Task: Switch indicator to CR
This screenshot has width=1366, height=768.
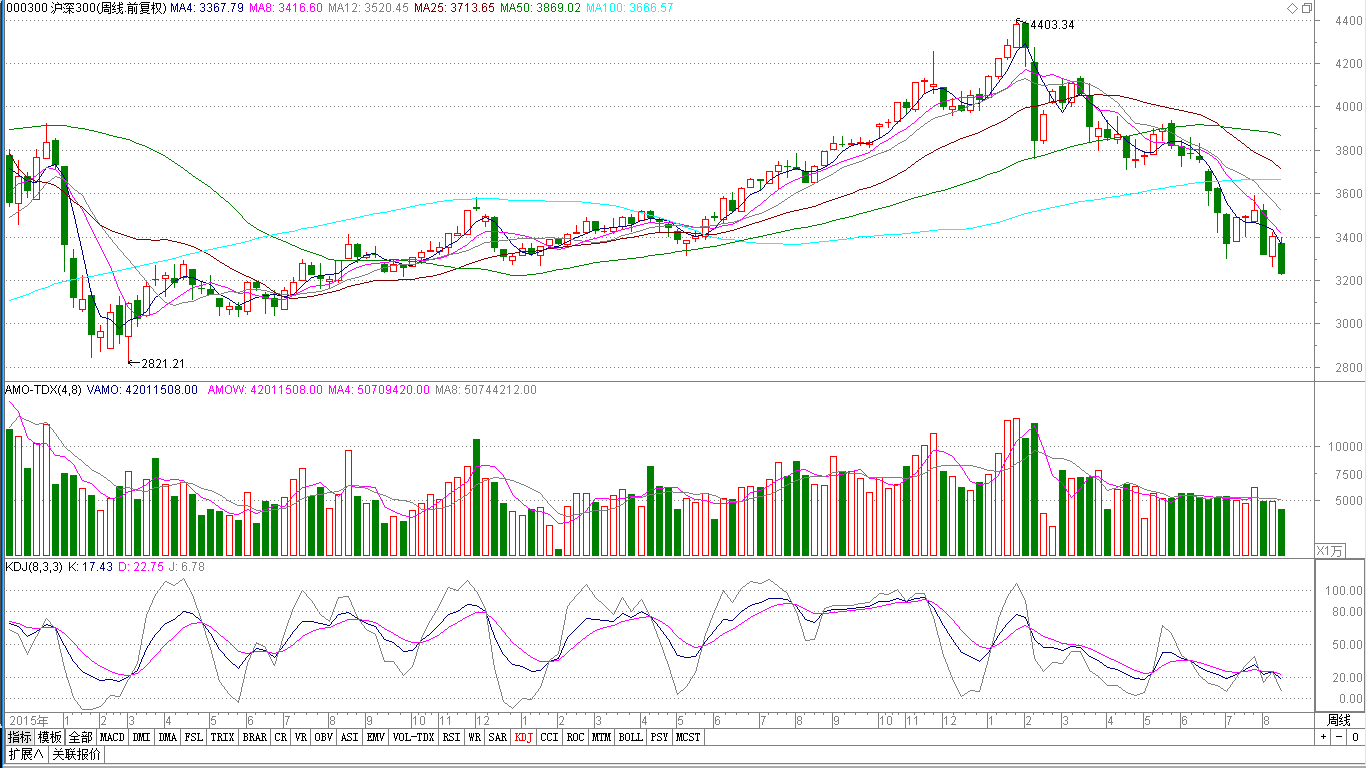Action: (281, 737)
